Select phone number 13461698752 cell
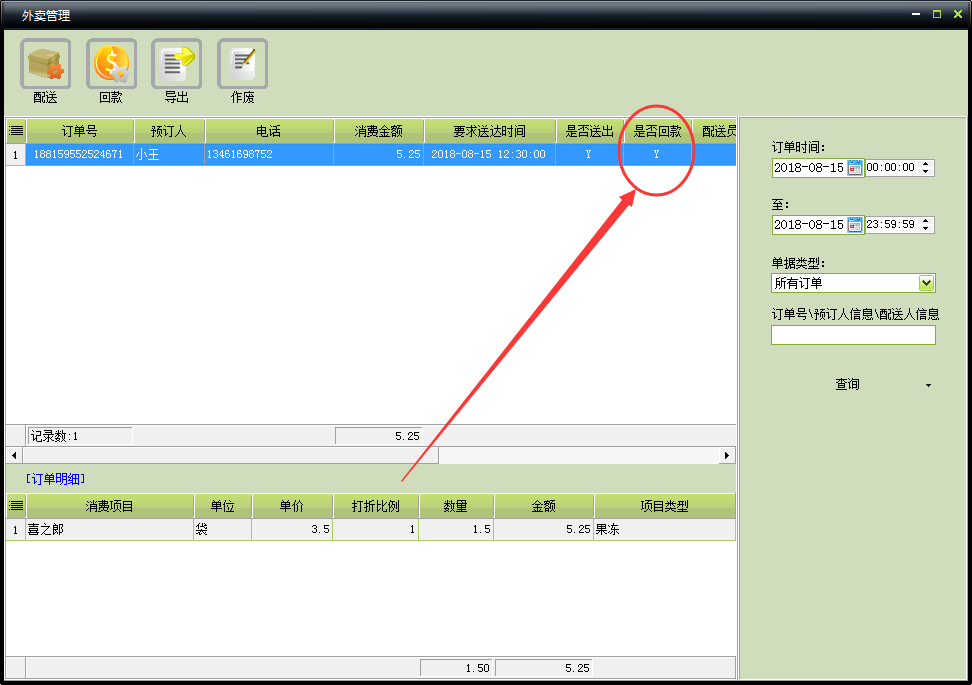 click(x=269, y=154)
